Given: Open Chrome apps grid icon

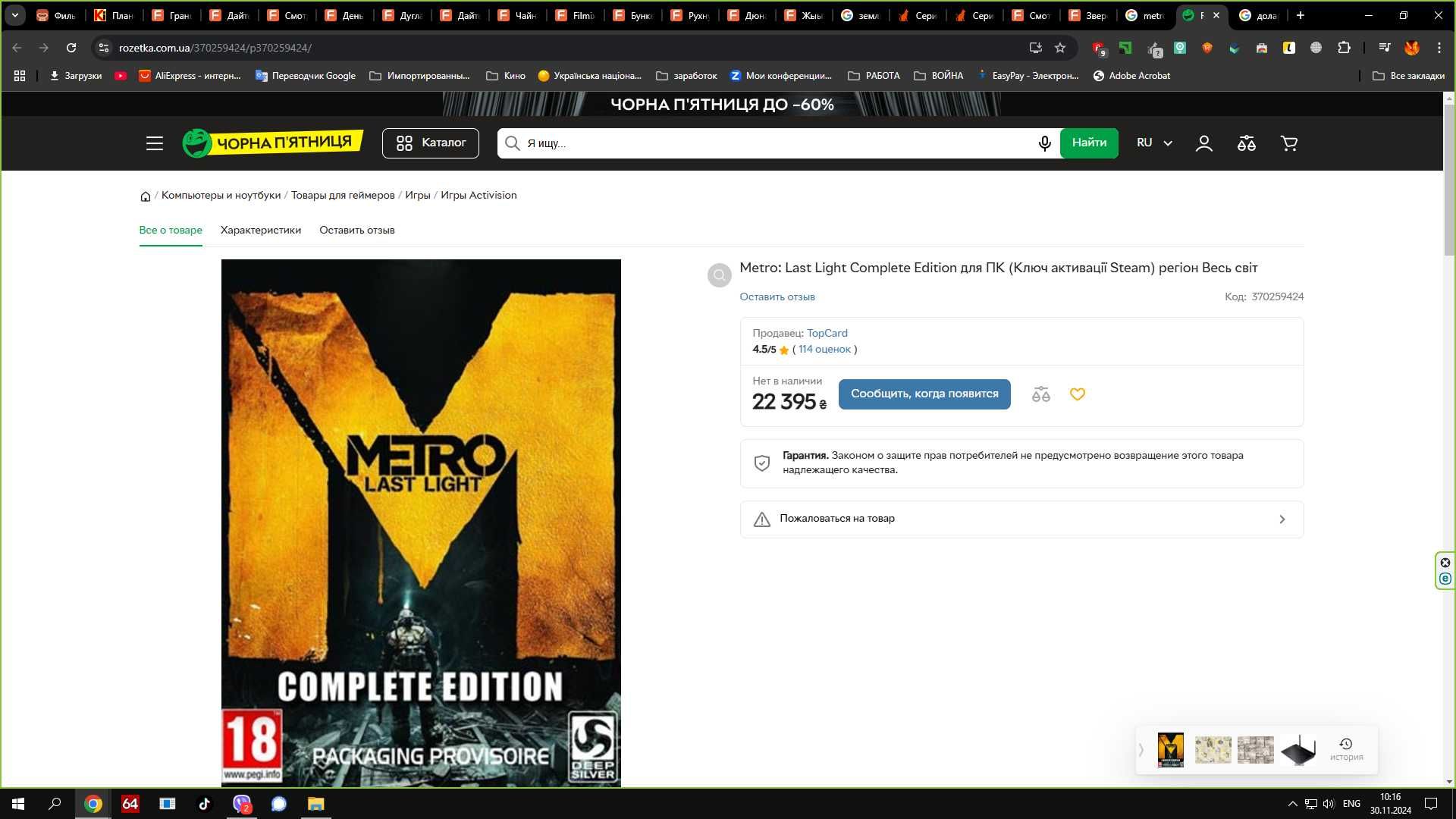Looking at the screenshot, I should click(20, 76).
